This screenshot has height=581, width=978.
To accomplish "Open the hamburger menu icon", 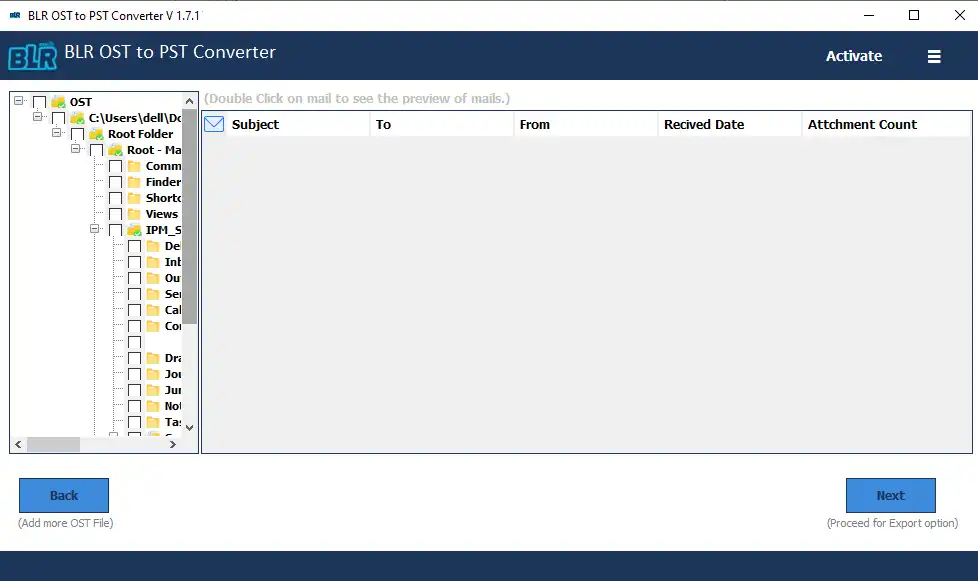I will [934, 57].
